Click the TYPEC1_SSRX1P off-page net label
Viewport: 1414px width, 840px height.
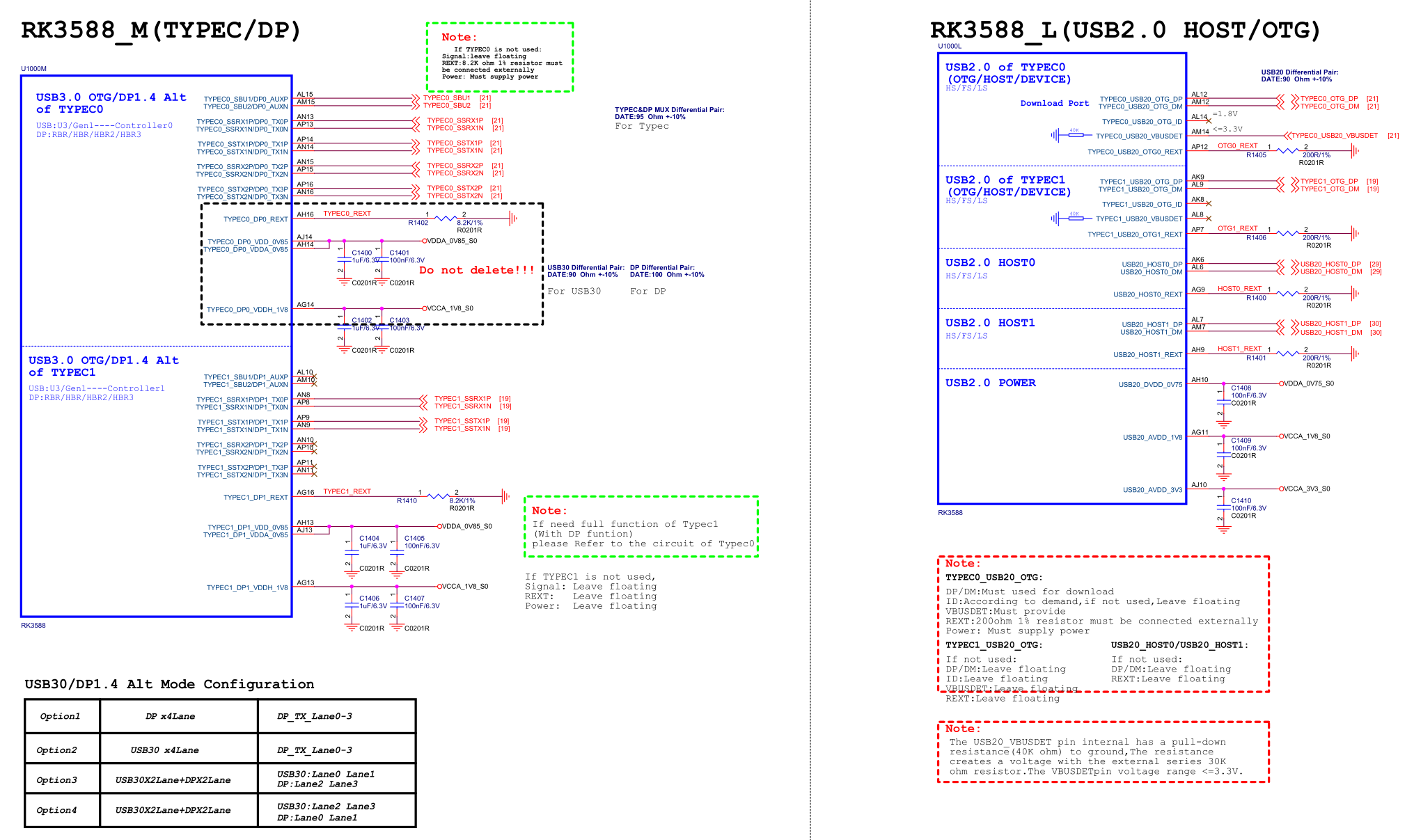coord(462,399)
